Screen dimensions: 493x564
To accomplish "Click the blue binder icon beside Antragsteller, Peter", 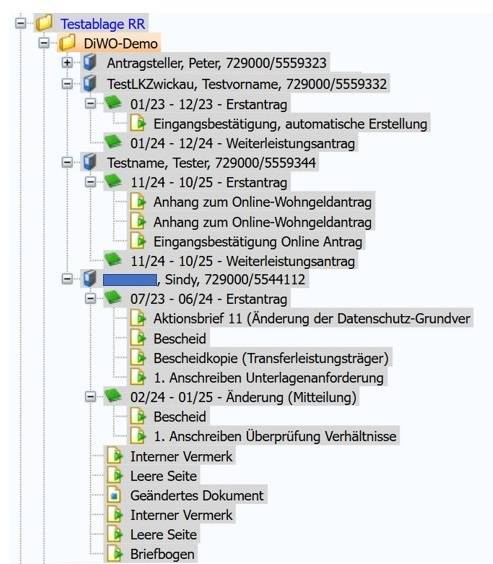I will [x=90, y=63].
